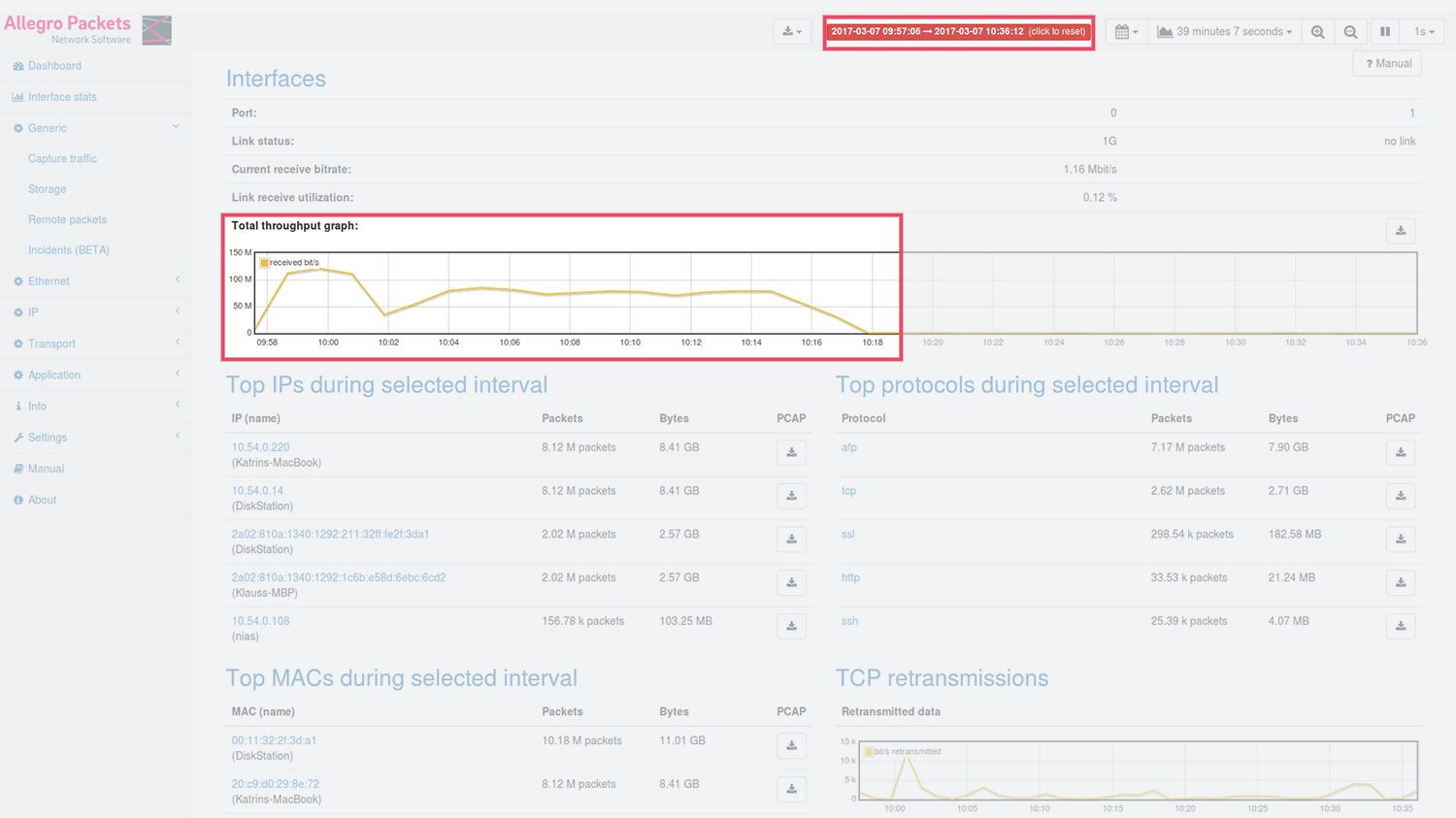Click the throughput graph download icon
1456x818 pixels.
pos(1400,231)
